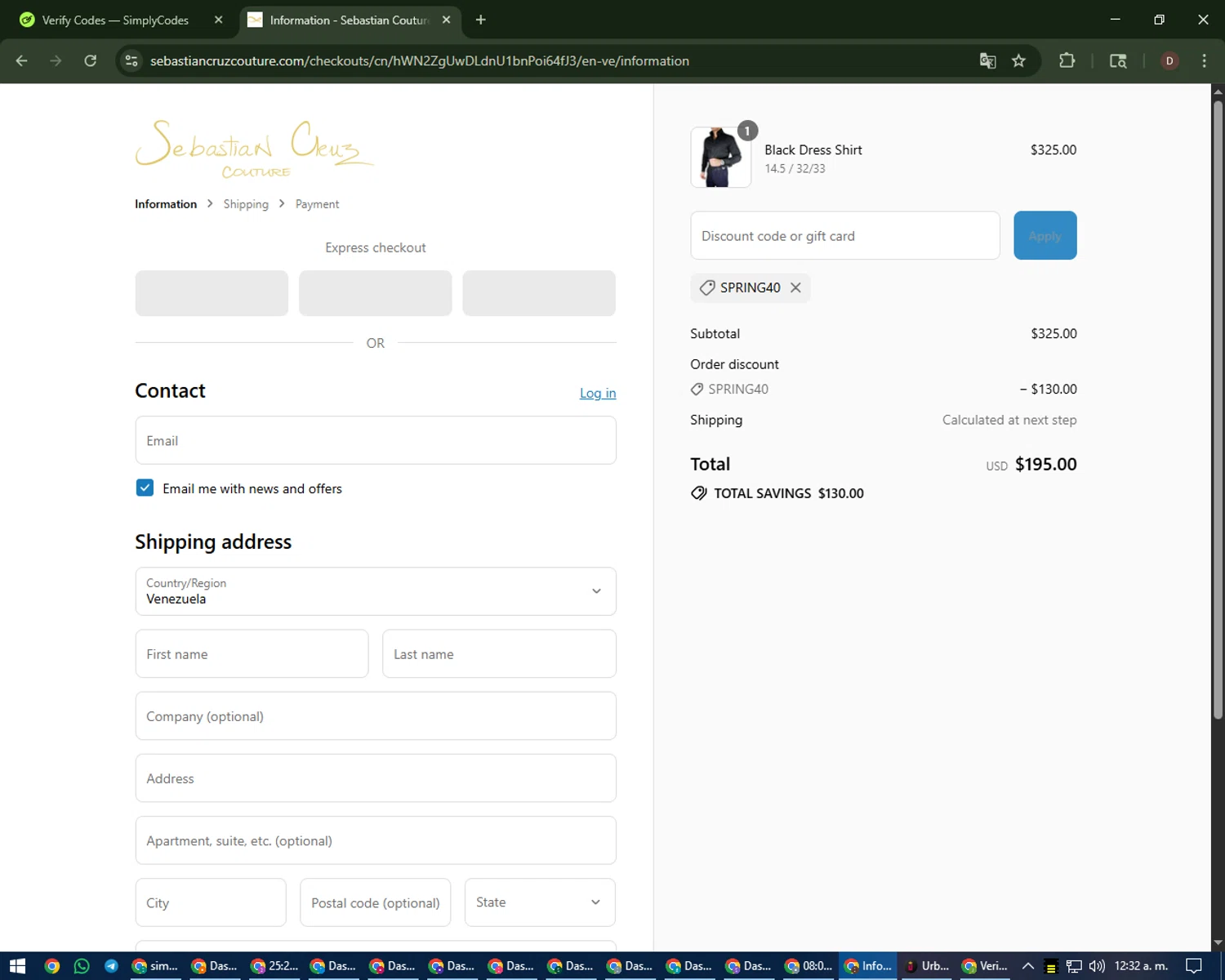Switch to the 'Urb...' taskbar window
Screen dimensions: 1225x980
[x=927, y=966]
